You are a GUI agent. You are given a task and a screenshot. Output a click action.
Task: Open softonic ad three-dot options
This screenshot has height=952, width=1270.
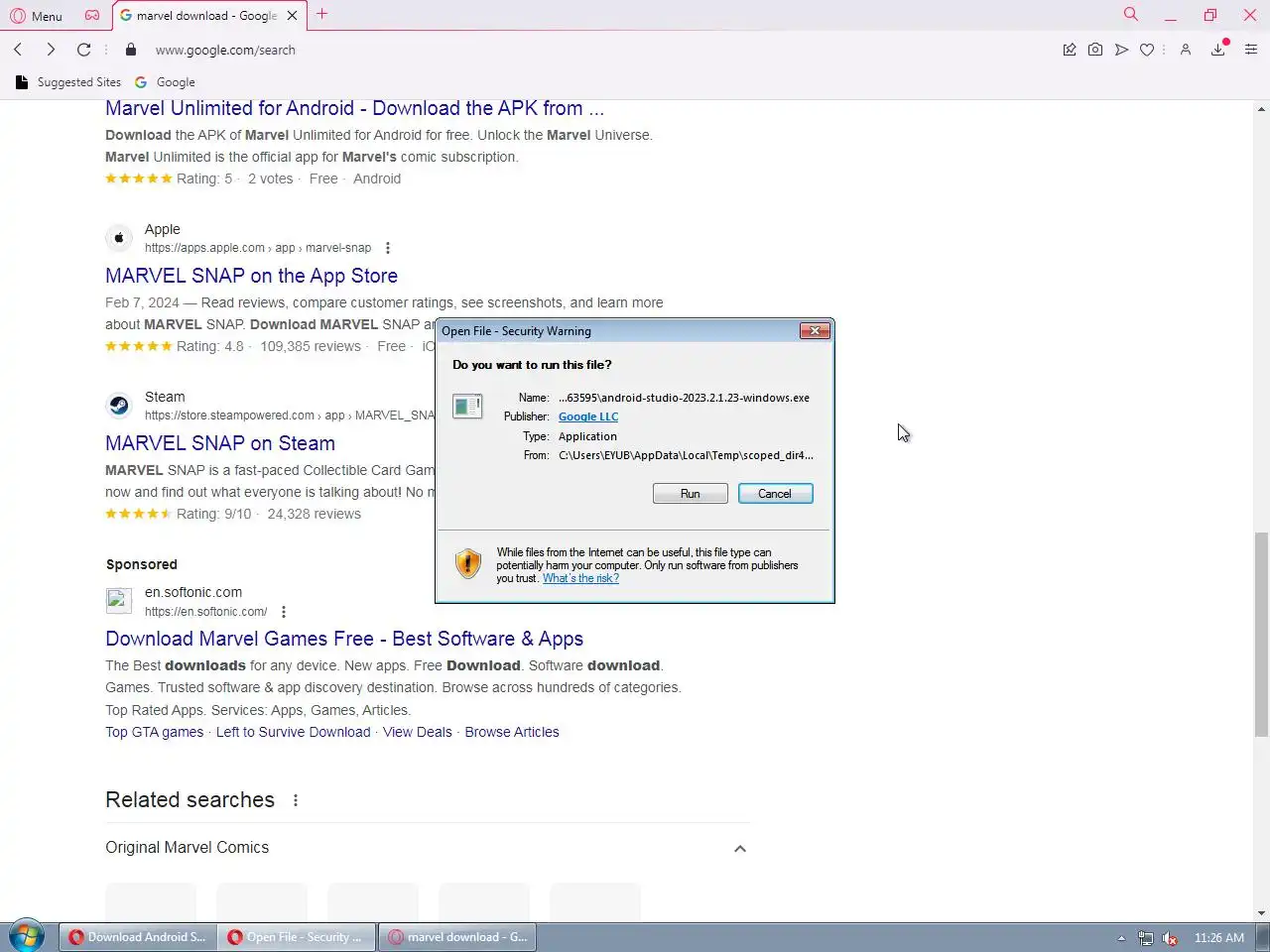pyautogui.click(x=284, y=612)
